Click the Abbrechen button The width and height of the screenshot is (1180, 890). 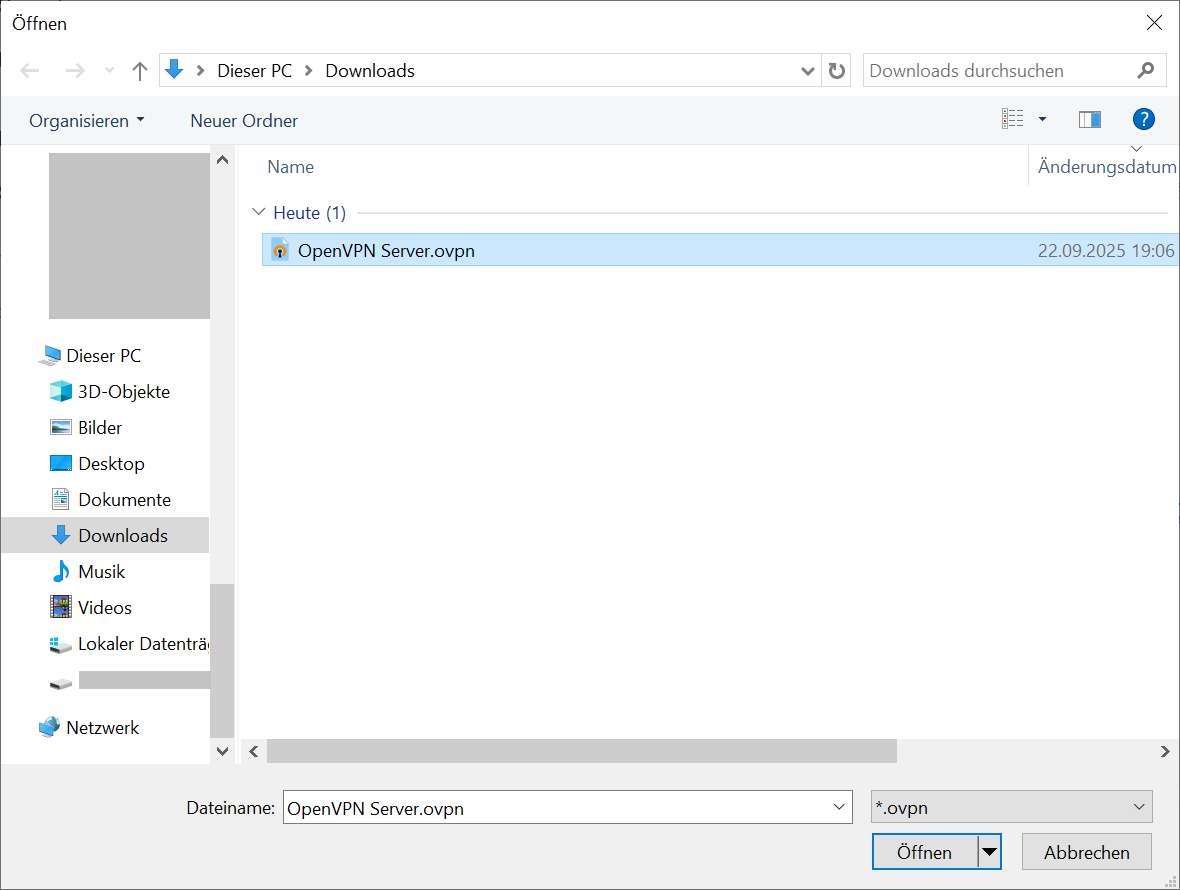click(x=1086, y=852)
